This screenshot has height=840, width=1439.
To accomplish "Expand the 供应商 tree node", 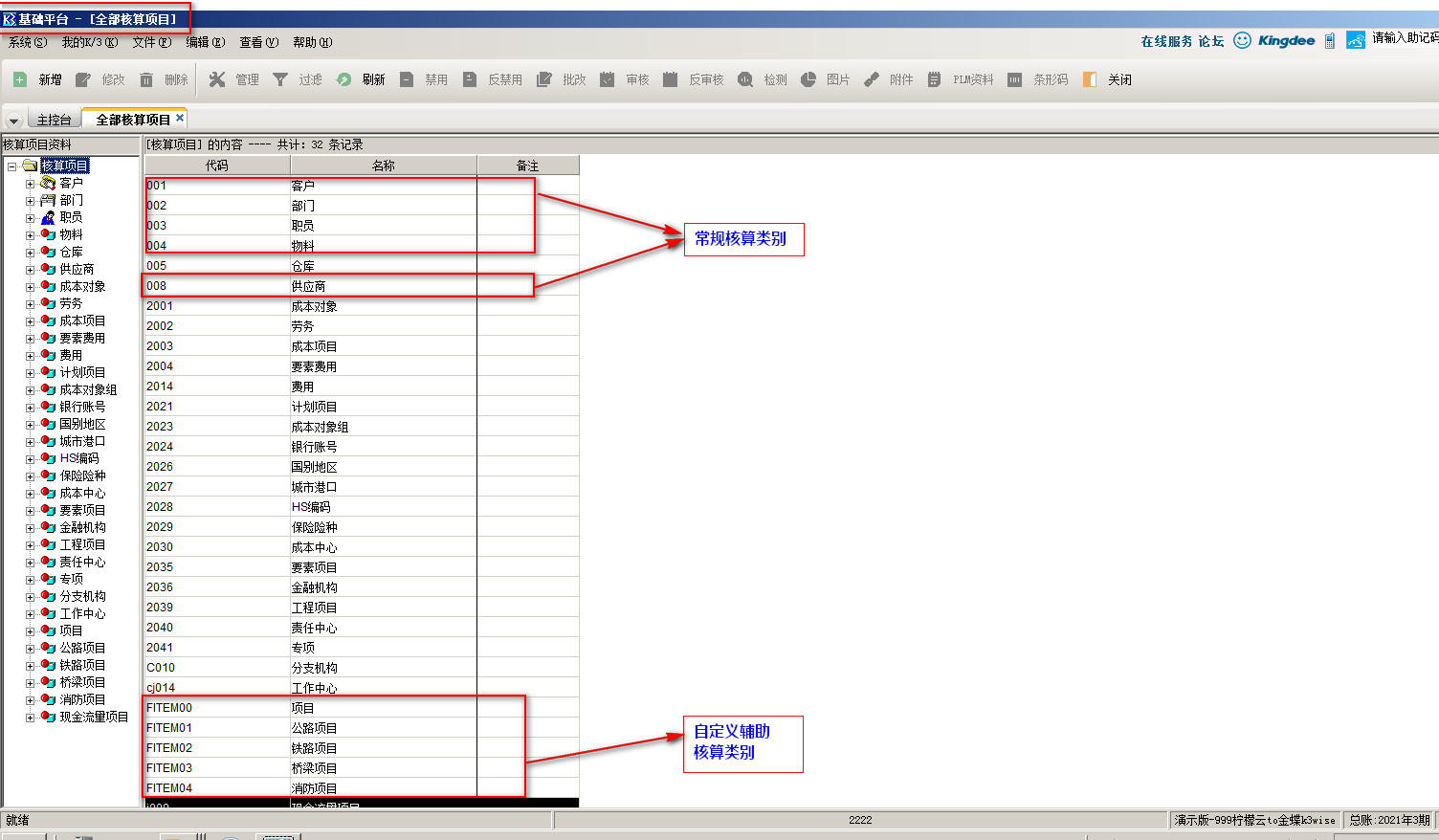I will point(30,270).
